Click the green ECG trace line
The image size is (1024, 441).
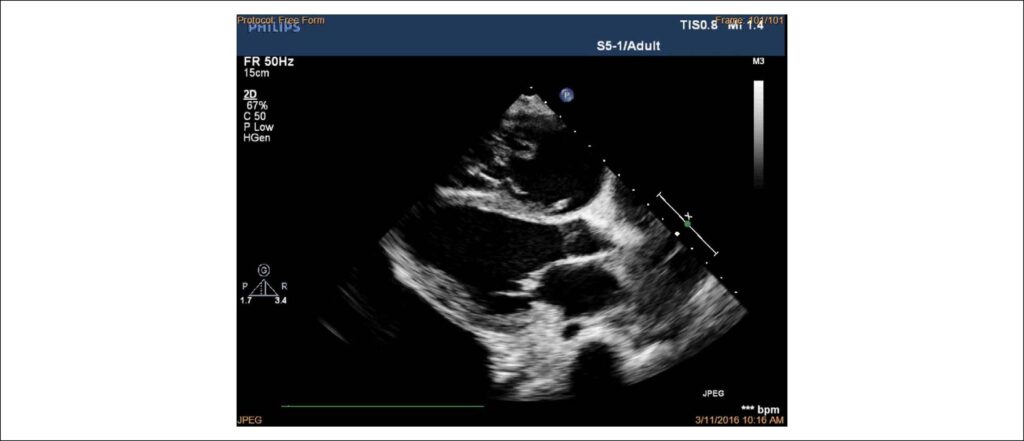point(382,406)
